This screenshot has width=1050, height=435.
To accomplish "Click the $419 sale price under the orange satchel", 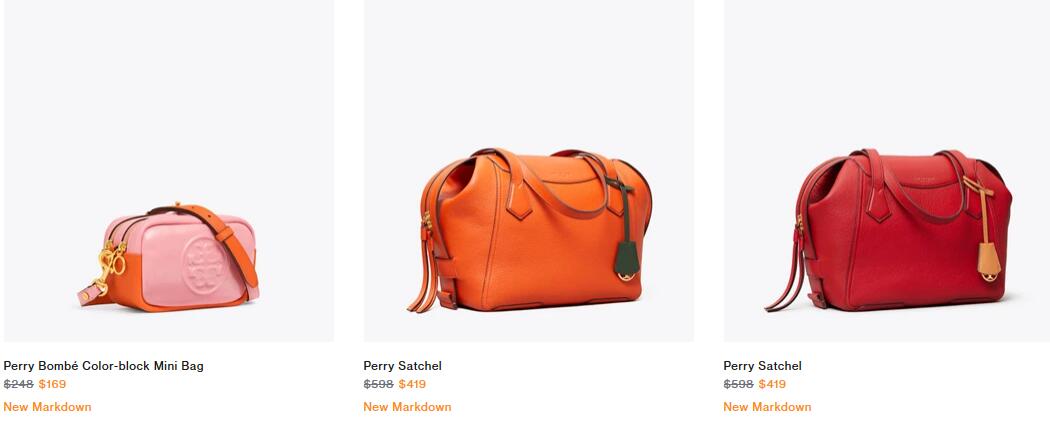I will pos(412,384).
